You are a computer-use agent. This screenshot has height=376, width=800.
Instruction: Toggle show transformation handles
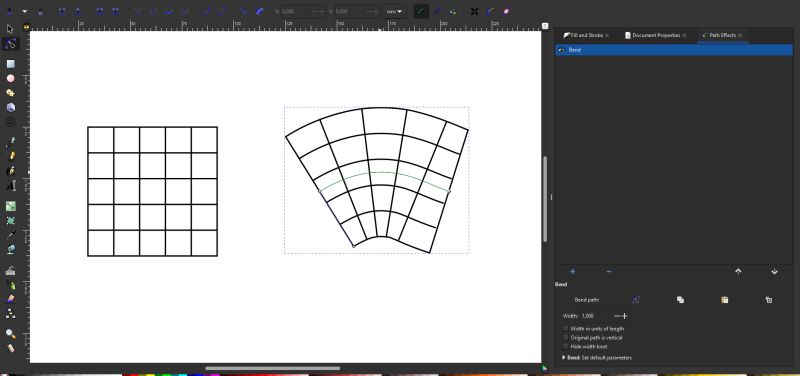click(x=474, y=11)
